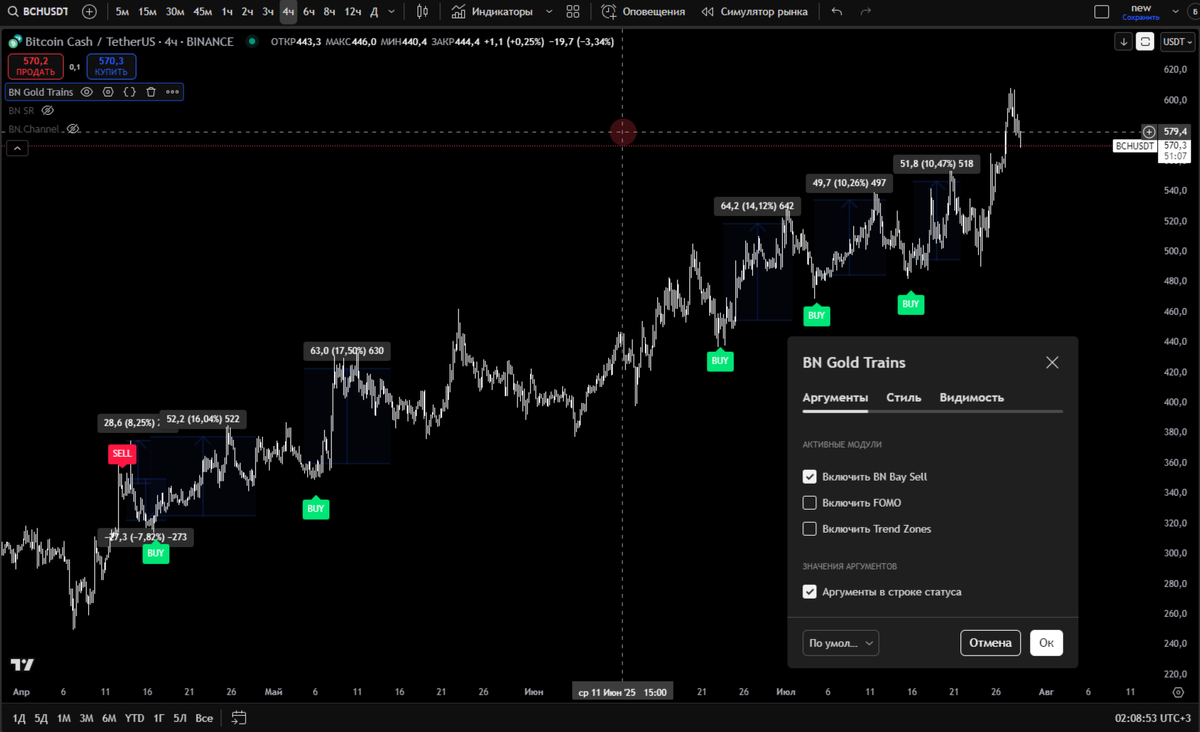Select the 15м timeframe
This screenshot has height=732, width=1200.
[x=148, y=12]
